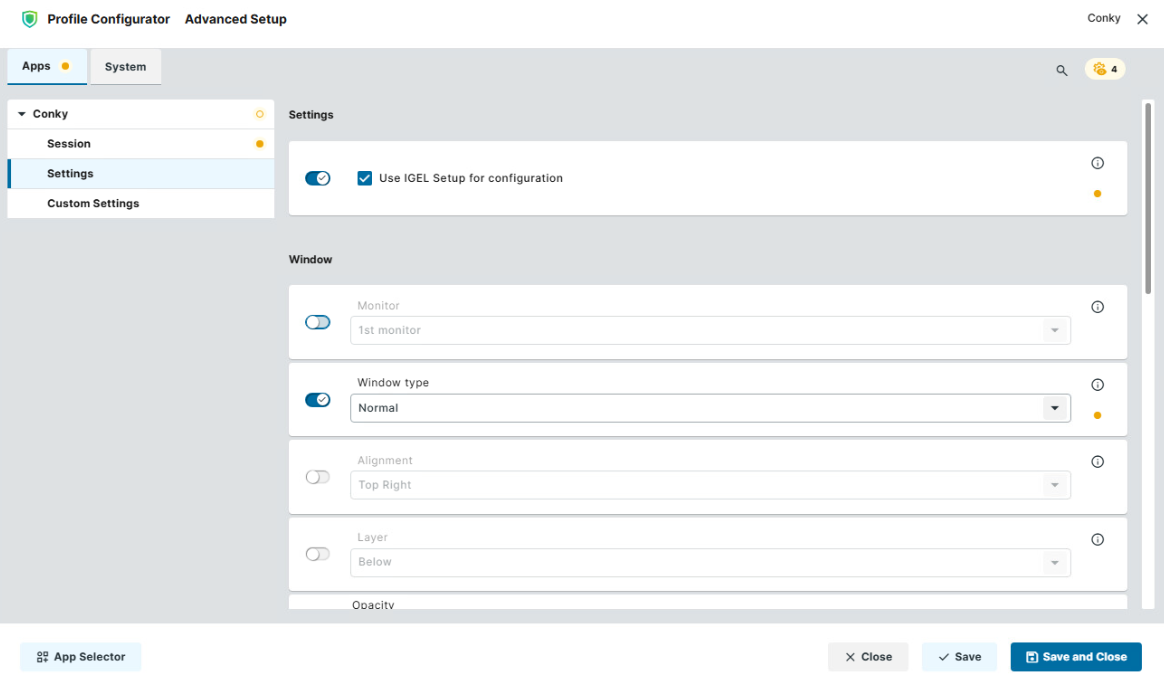
Task: Collapse the Conky tree node arrow
Action: pyautogui.click(x=22, y=114)
